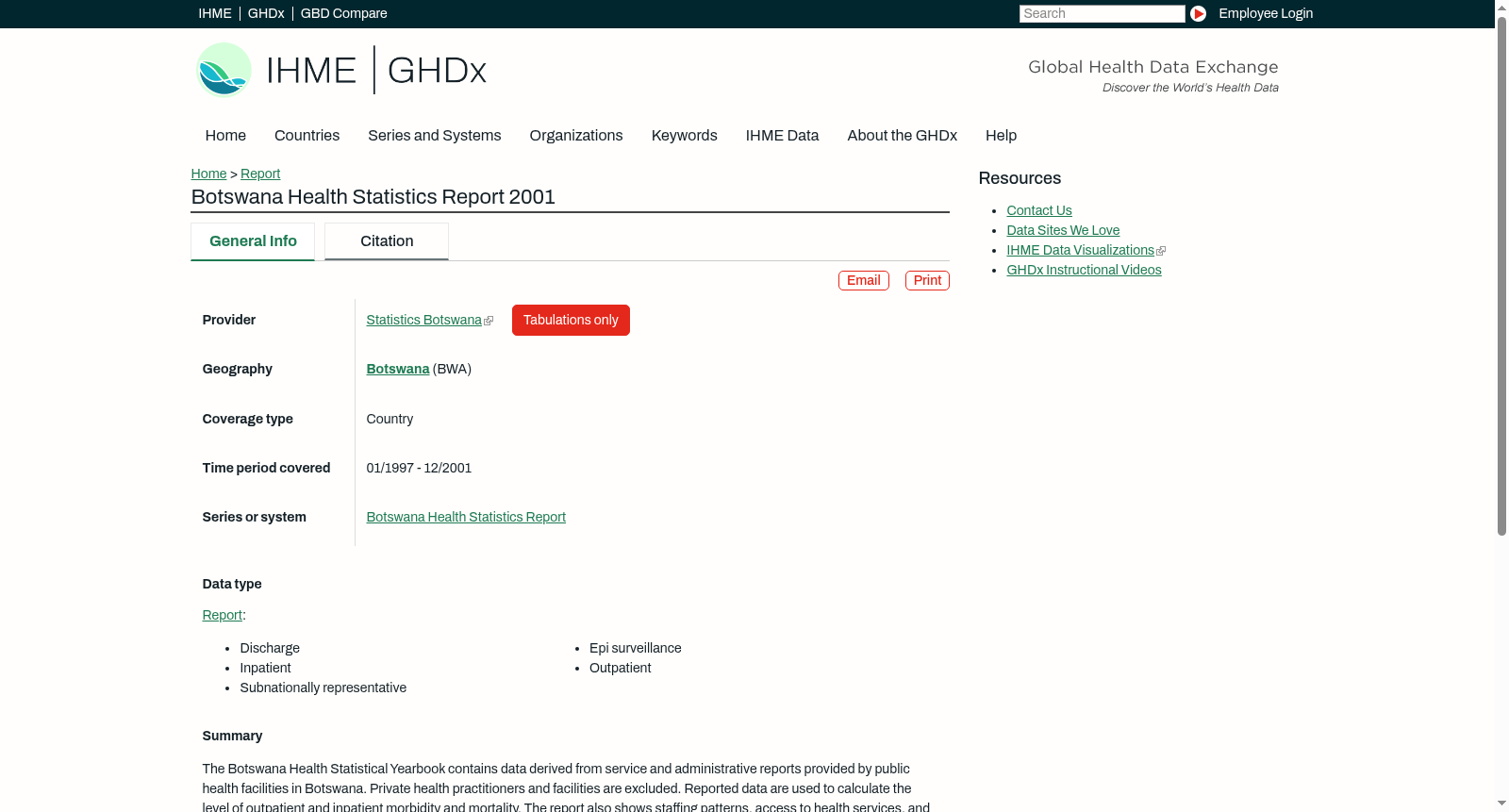Open the Statistics Botswana provider link
Screen dimensions: 1509x812
pyautogui.click(x=423, y=320)
